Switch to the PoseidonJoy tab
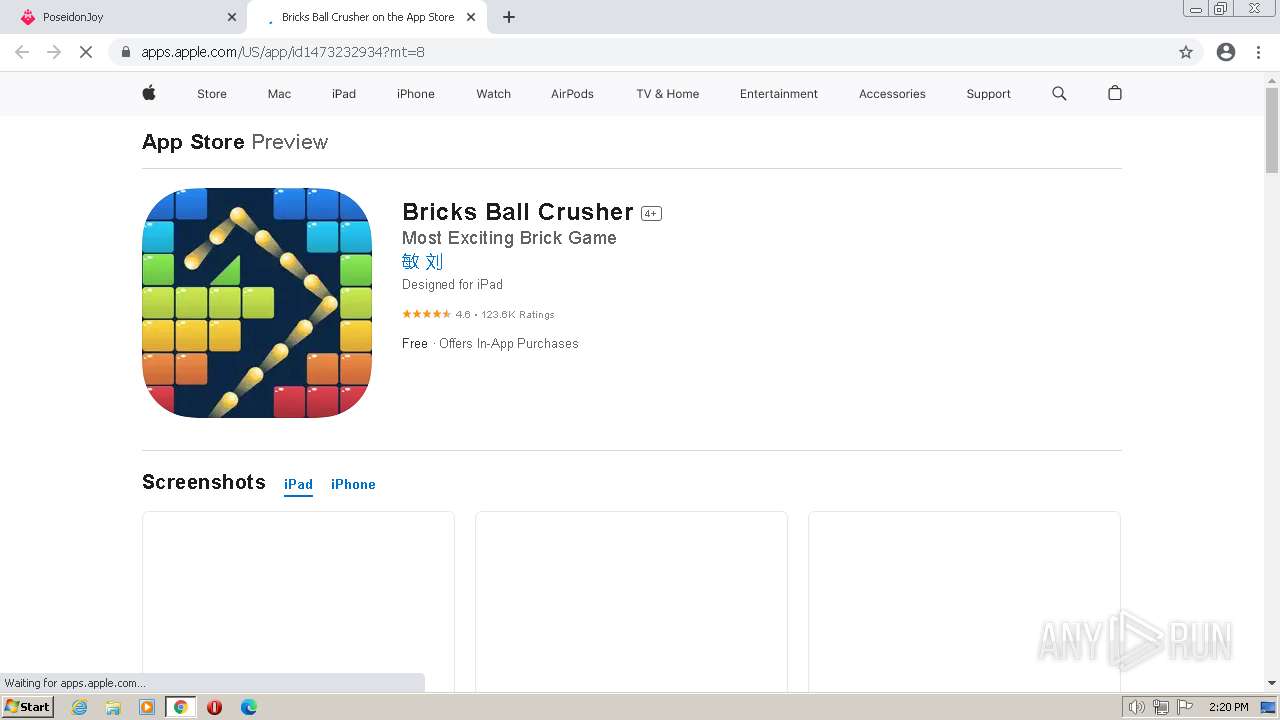Viewport: 1280px width, 720px height. coord(123,17)
